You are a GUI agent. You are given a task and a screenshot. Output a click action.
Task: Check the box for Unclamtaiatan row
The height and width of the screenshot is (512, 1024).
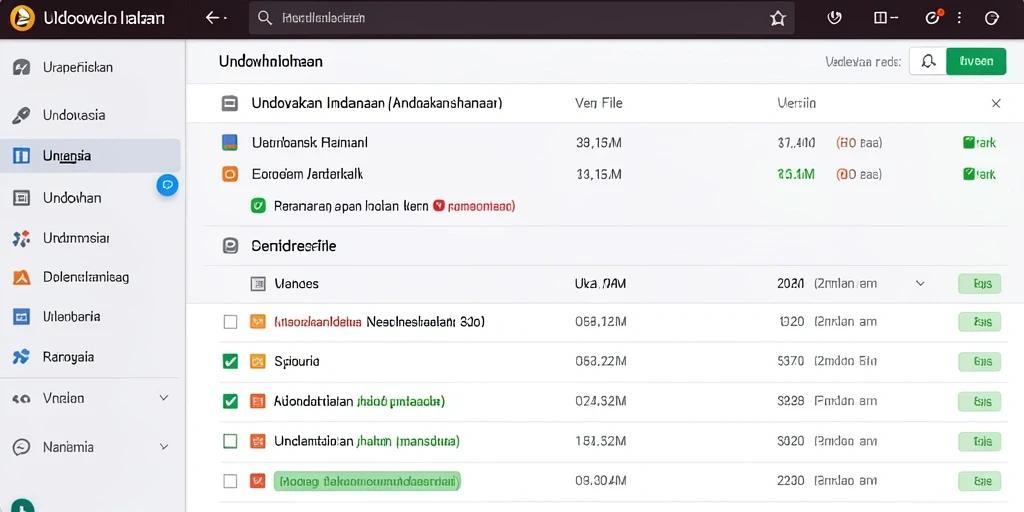coord(230,441)
